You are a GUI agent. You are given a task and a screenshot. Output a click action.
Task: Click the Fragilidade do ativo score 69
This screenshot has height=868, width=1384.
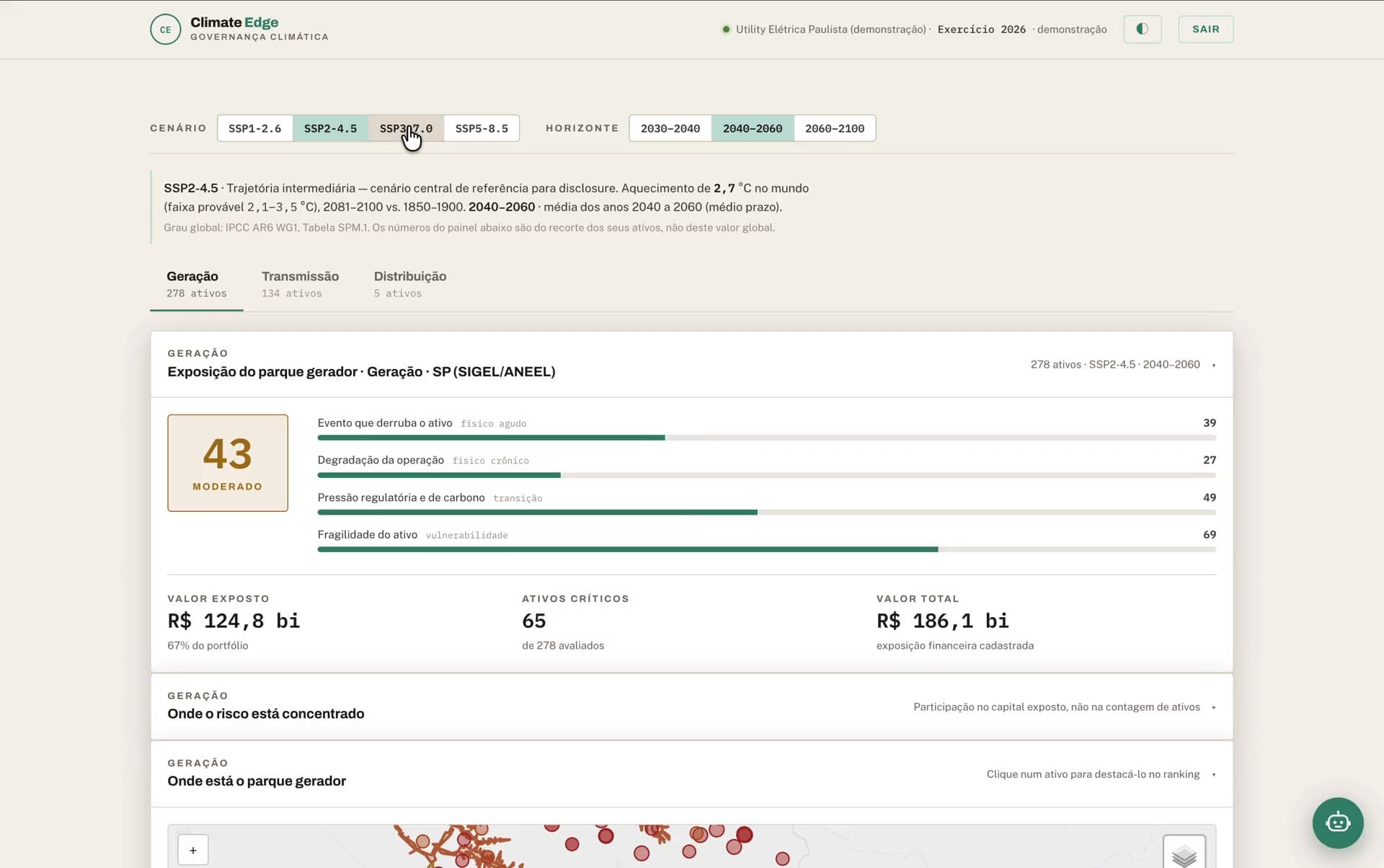[1210, 535]
